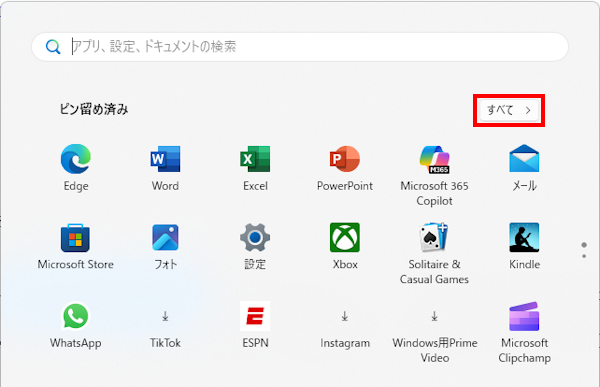Launch WhatsApp from pinned apps
Screen dimensions: 600x387
coord(75,316)
